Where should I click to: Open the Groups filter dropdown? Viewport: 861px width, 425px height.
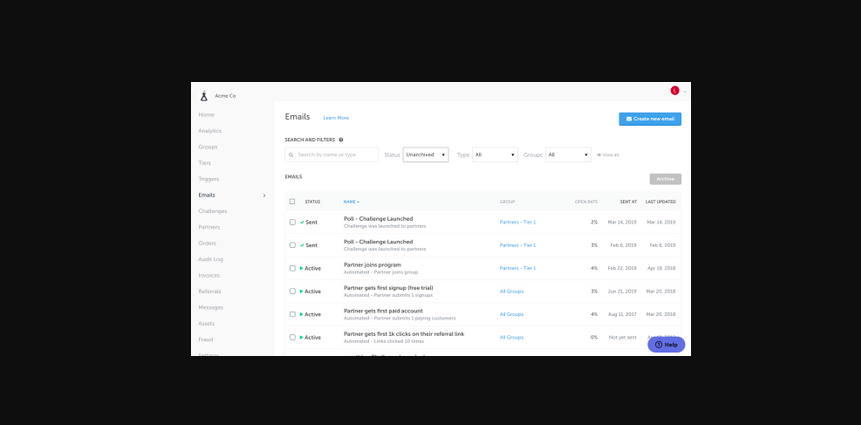(568, 155)
